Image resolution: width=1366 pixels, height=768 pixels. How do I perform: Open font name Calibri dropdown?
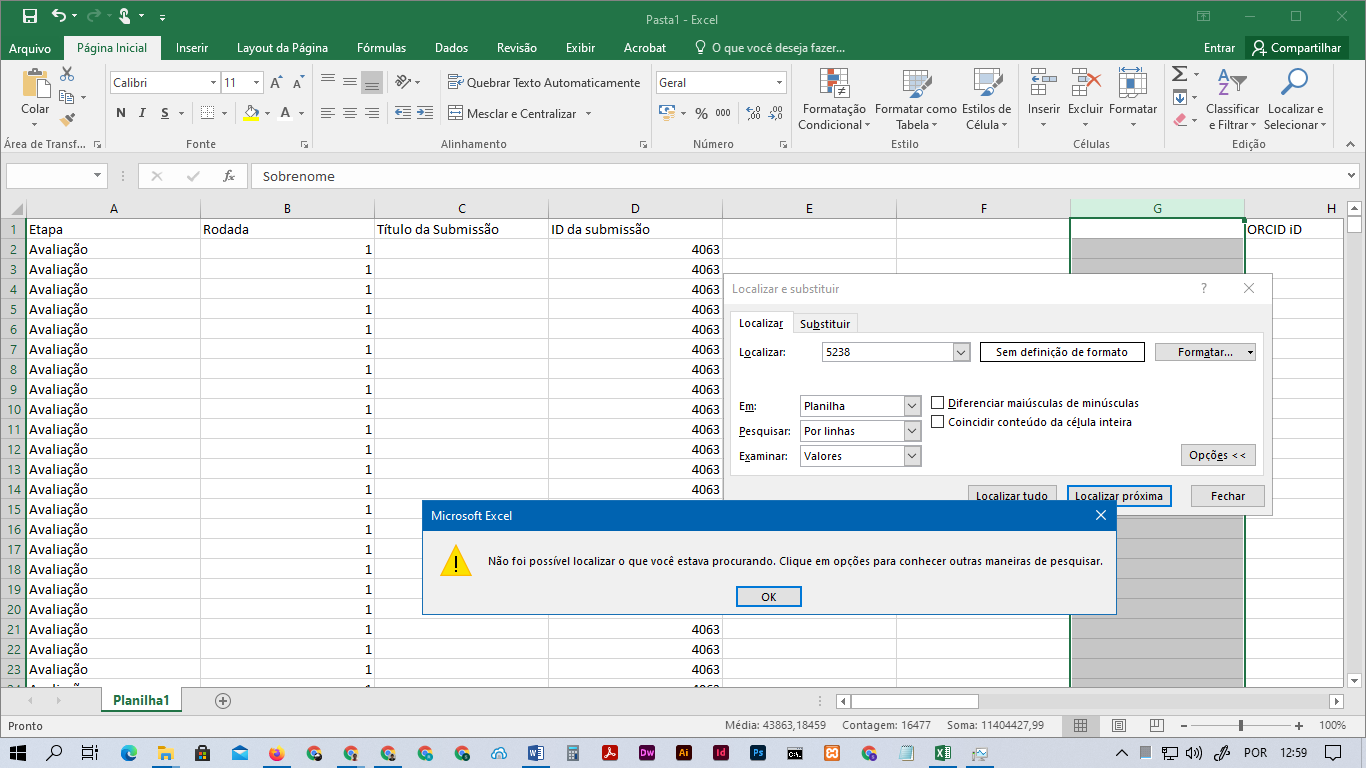(213, 83)
